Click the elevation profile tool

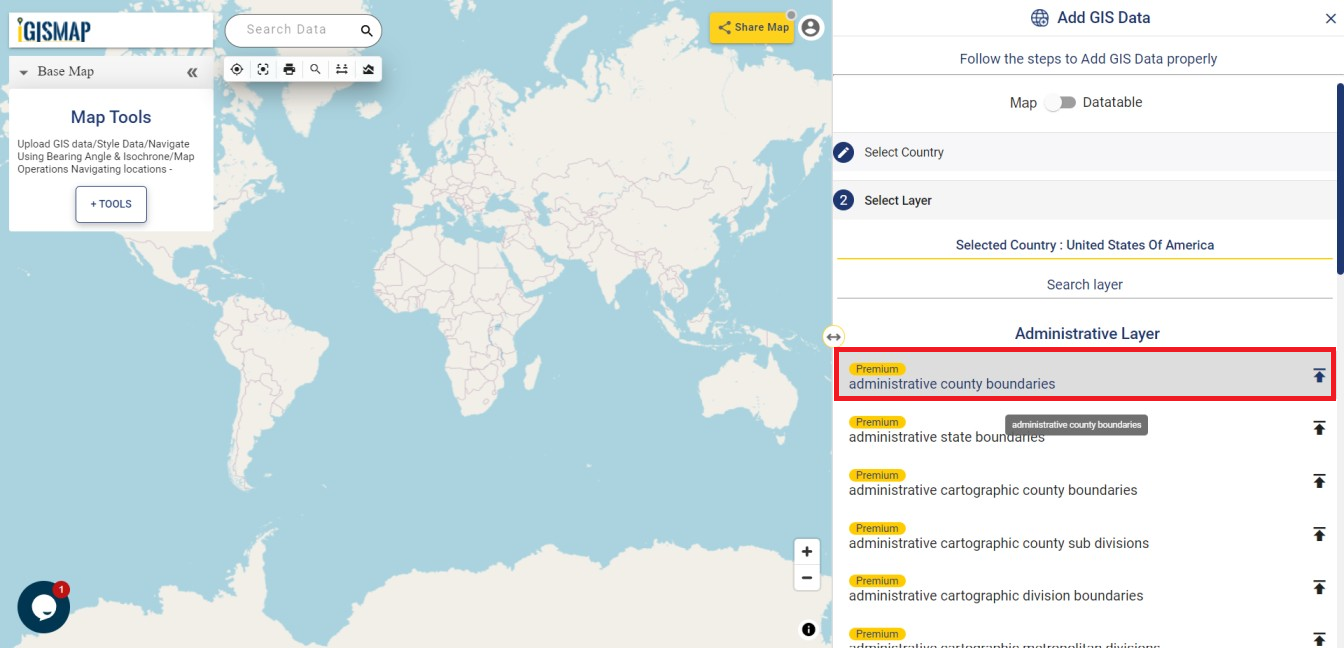tap(368, 68)
